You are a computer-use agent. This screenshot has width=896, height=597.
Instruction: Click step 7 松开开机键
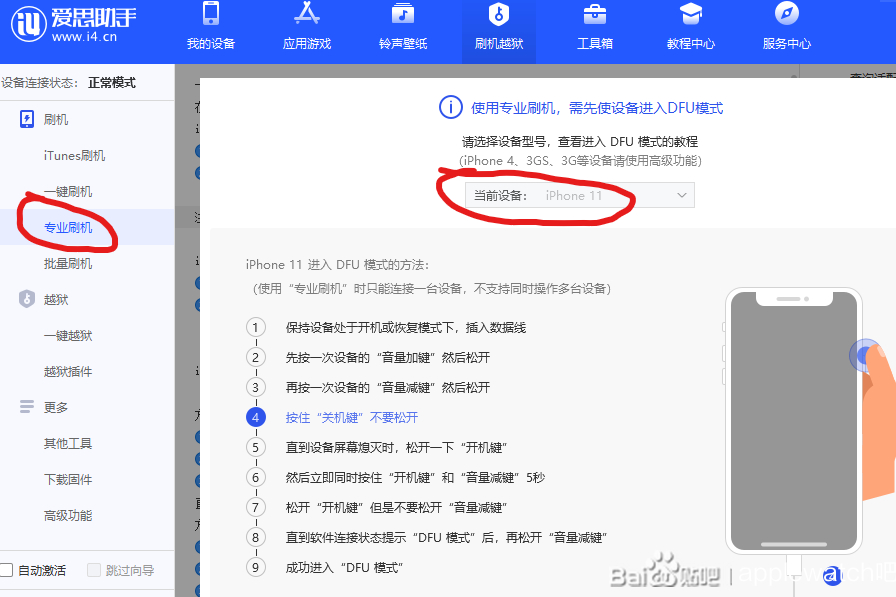[x=397, y=507]
